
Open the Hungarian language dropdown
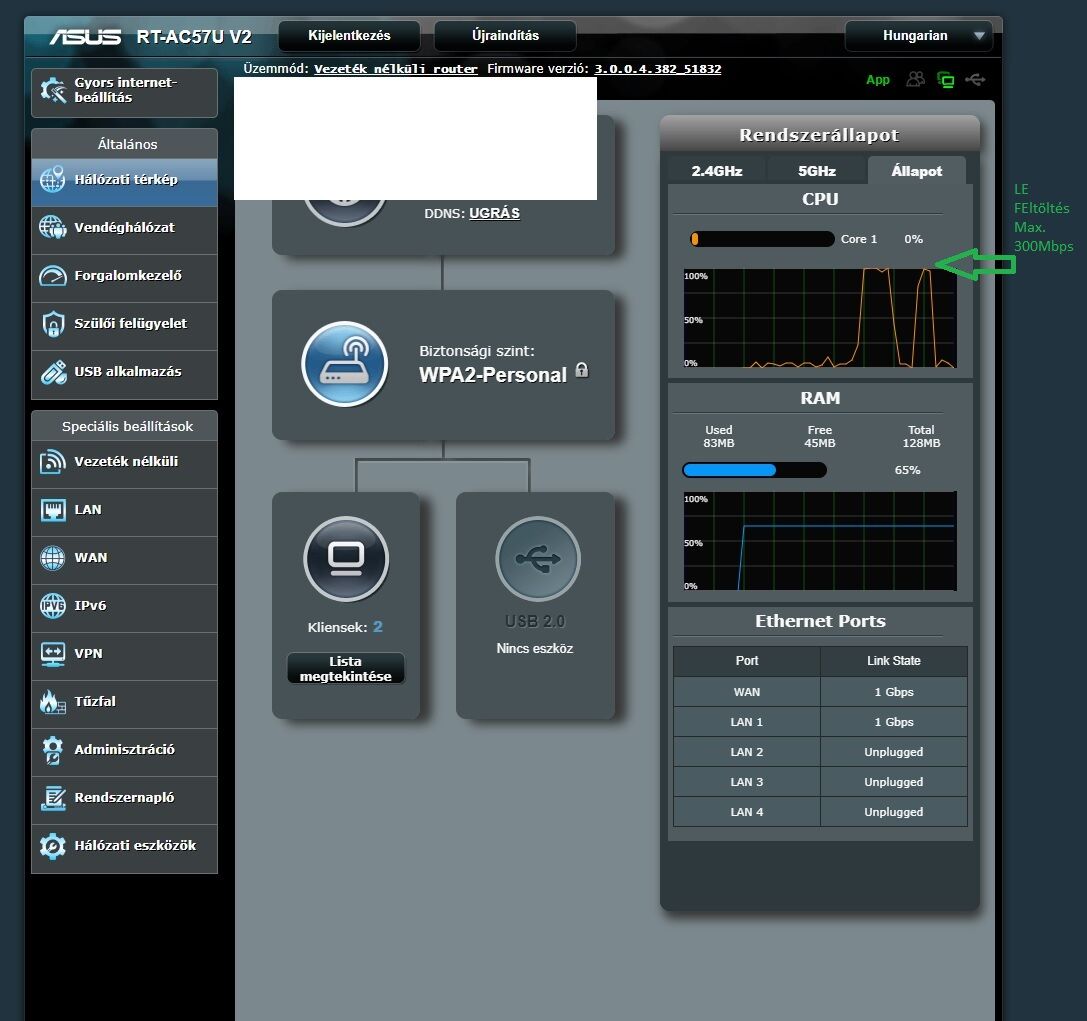[x=919, y=35]
